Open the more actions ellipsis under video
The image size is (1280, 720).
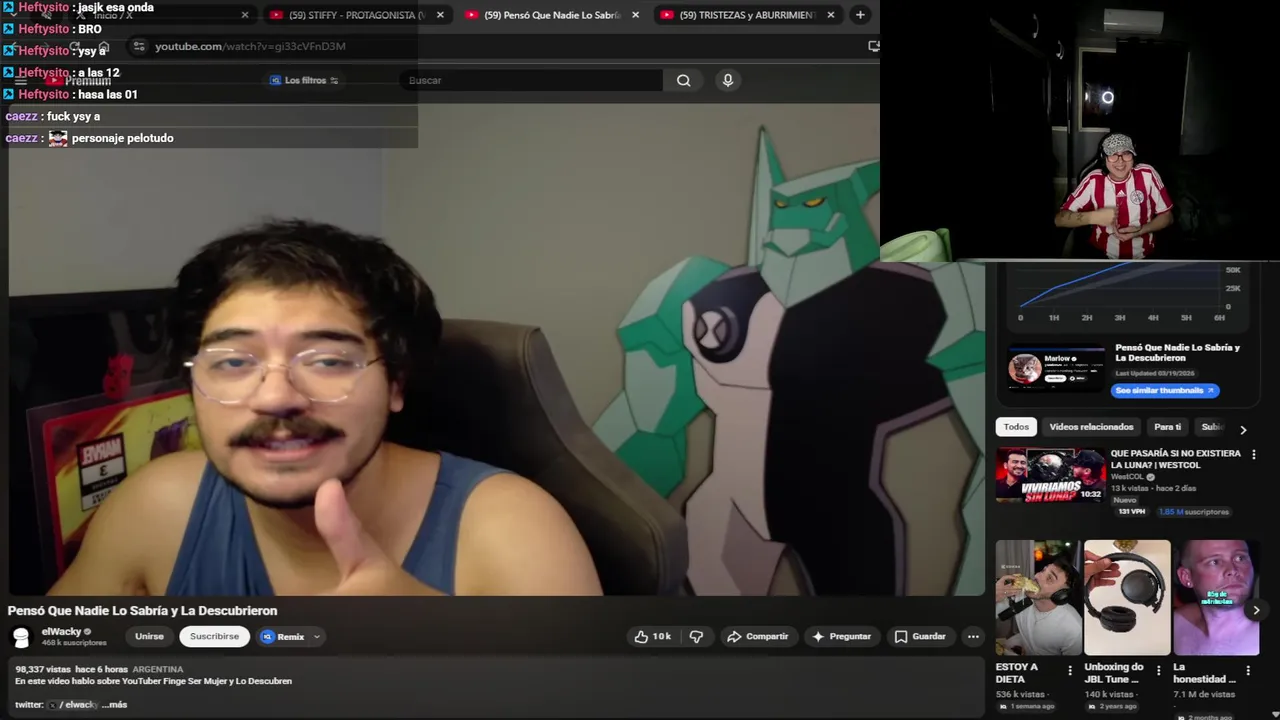[x=973, y=636]
